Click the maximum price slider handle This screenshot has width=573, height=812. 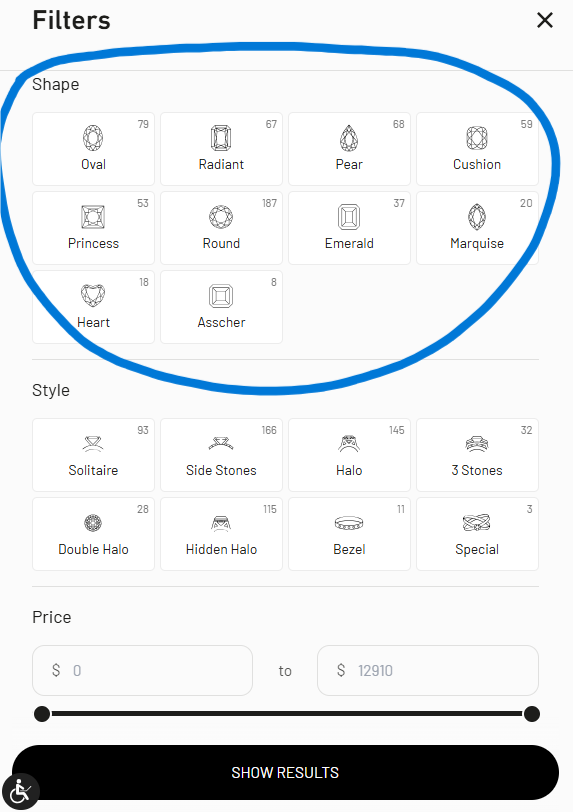(532, 714)
